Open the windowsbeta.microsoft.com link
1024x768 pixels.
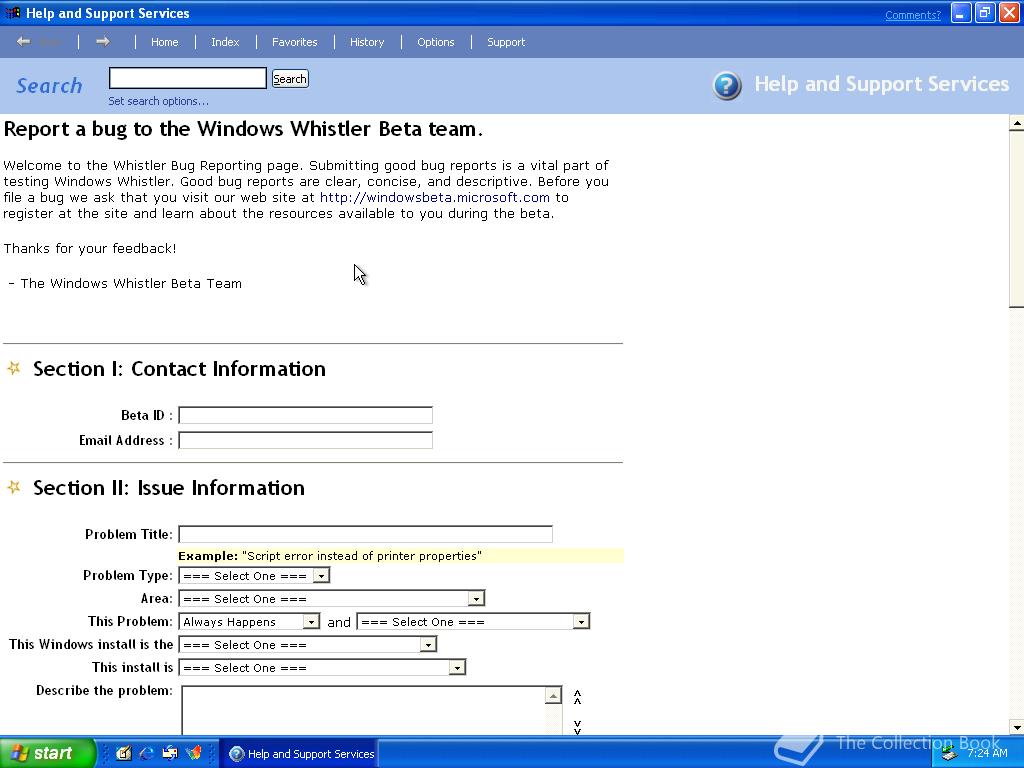(x=434, y=197)
